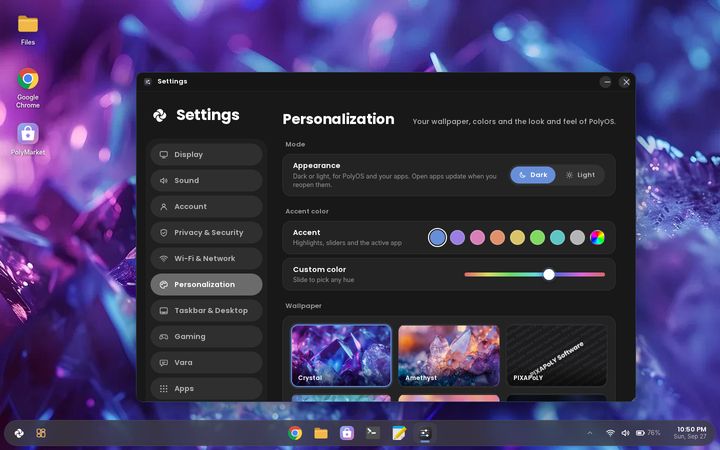The height and width of the screenshot is (450, 720).
Task: Open the Gaming settings section
Action: tap(206, 337)
